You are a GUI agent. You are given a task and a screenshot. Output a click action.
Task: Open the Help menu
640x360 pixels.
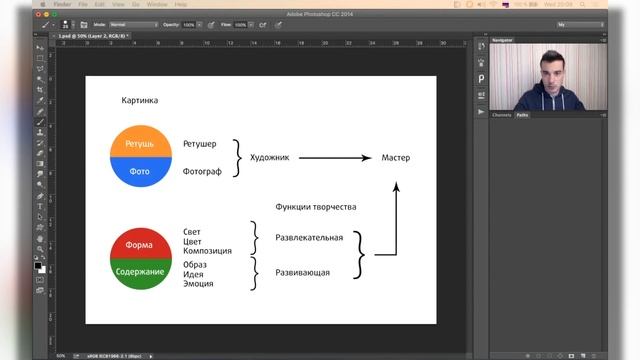(x=181, y=4)
